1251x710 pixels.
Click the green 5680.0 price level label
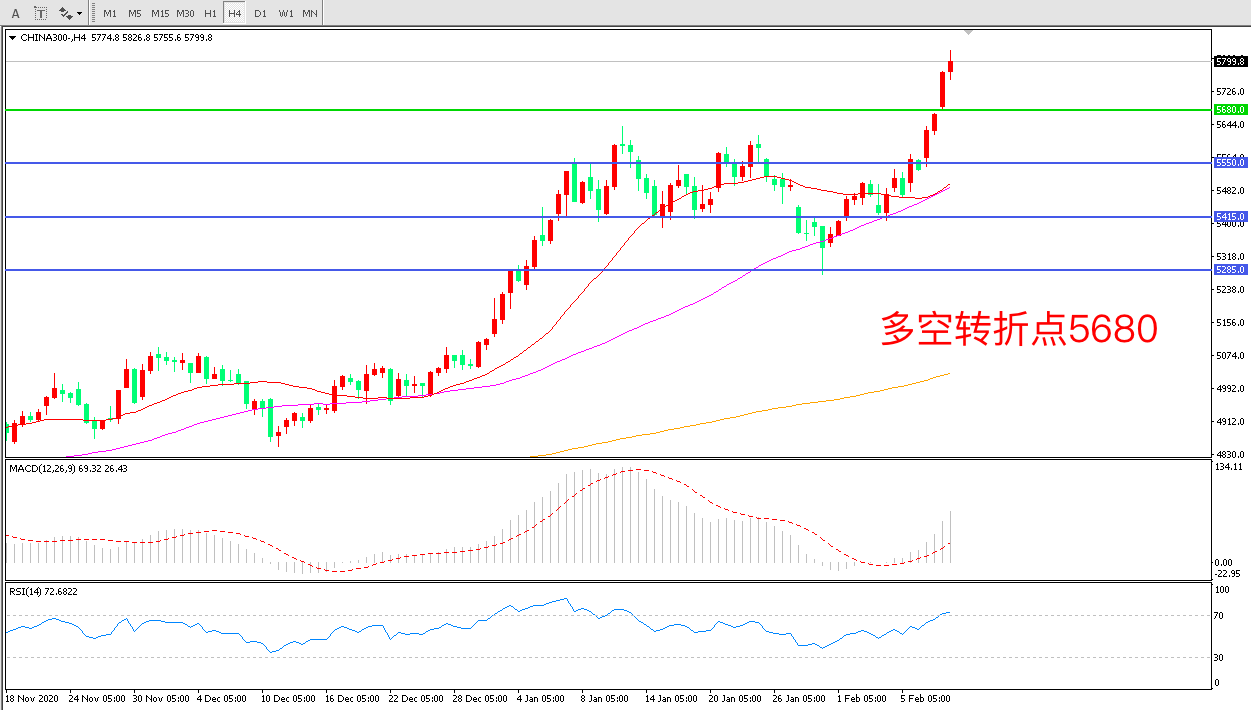(x=1229, y=109)
